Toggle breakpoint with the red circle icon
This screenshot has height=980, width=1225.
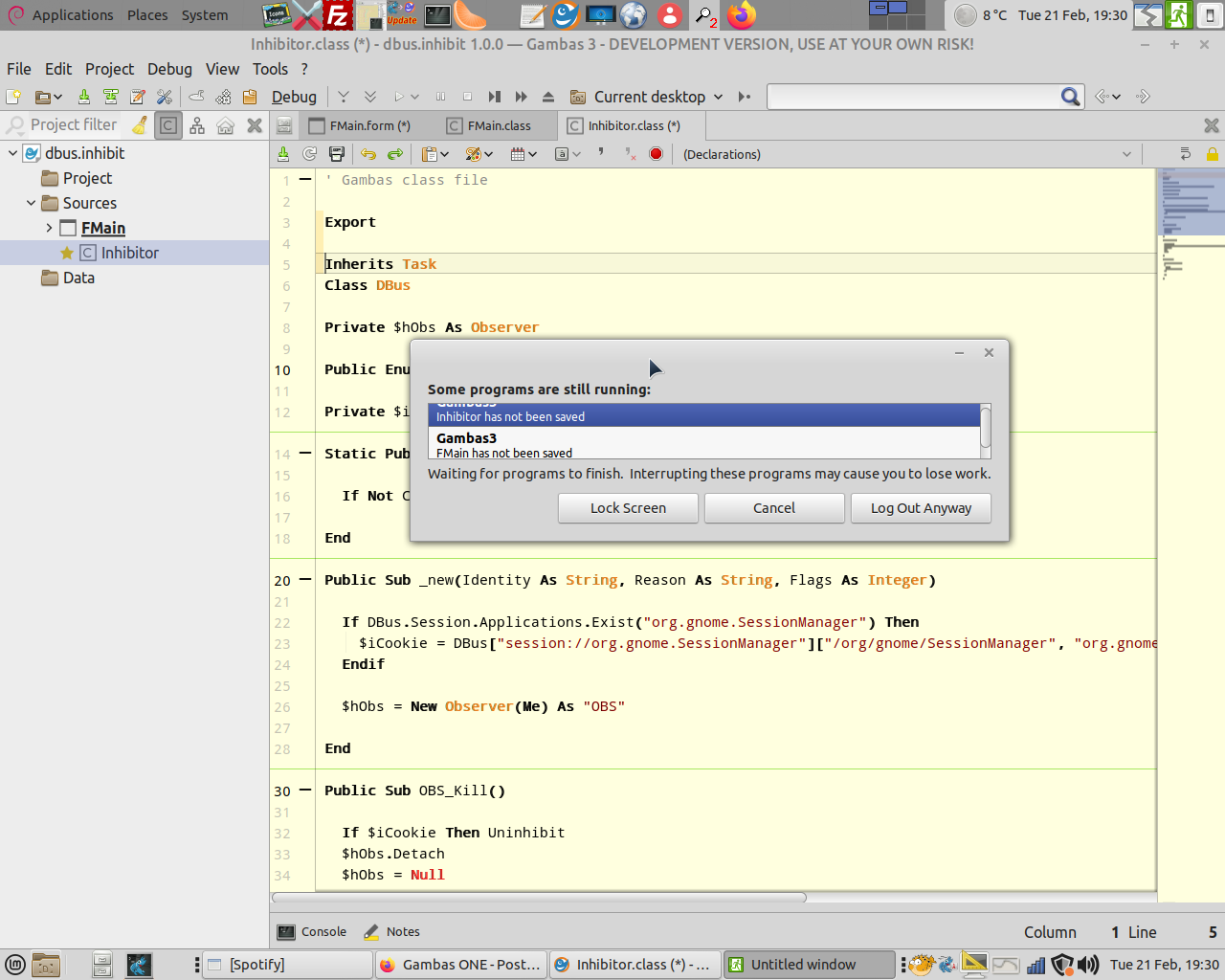656,154
